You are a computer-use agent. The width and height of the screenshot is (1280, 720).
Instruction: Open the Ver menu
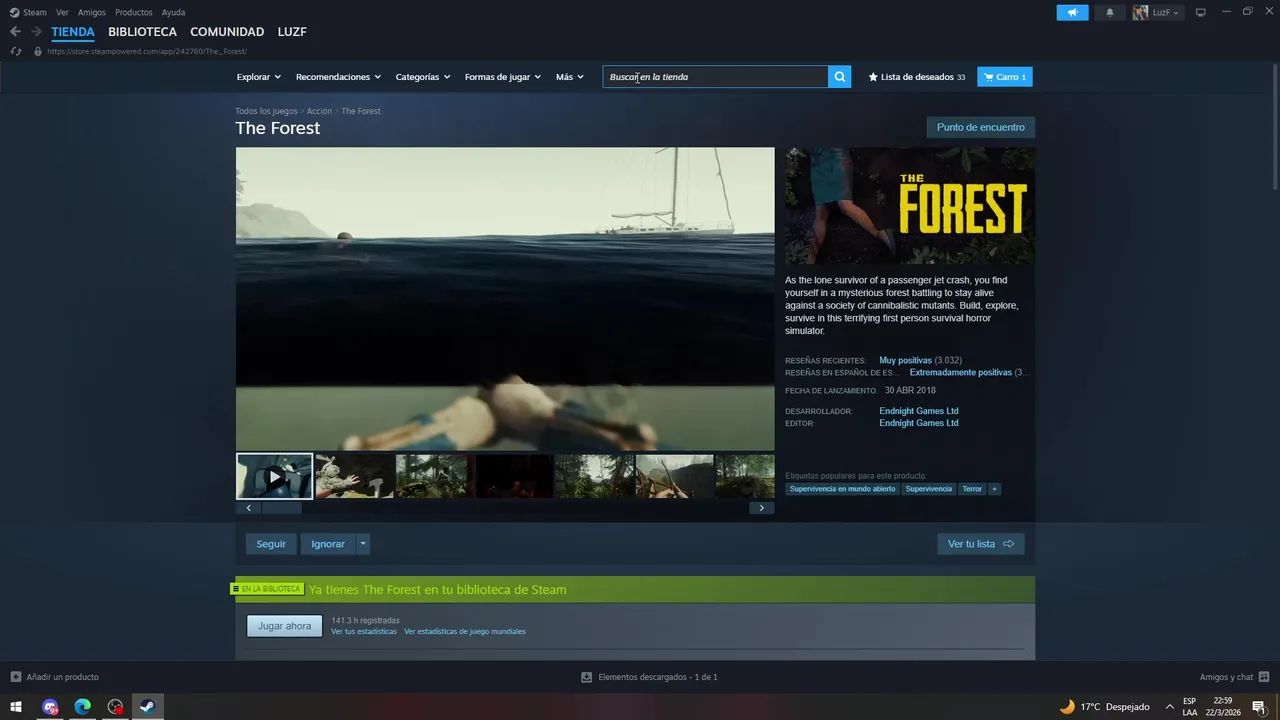tap(62, 12)
